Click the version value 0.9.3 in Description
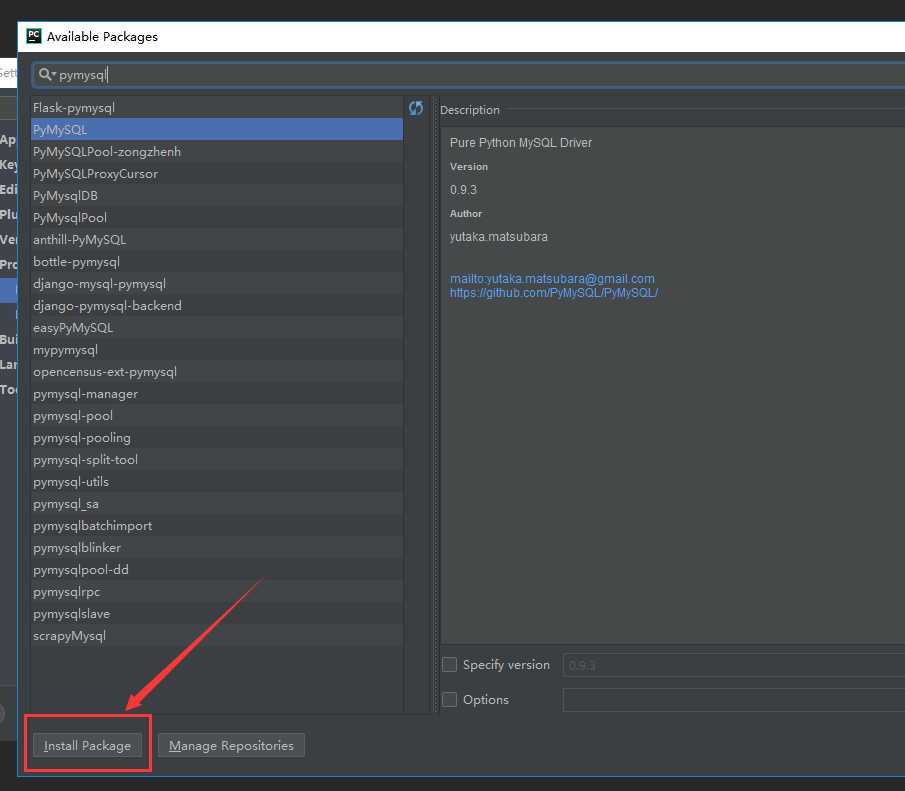 click(463, 190)
